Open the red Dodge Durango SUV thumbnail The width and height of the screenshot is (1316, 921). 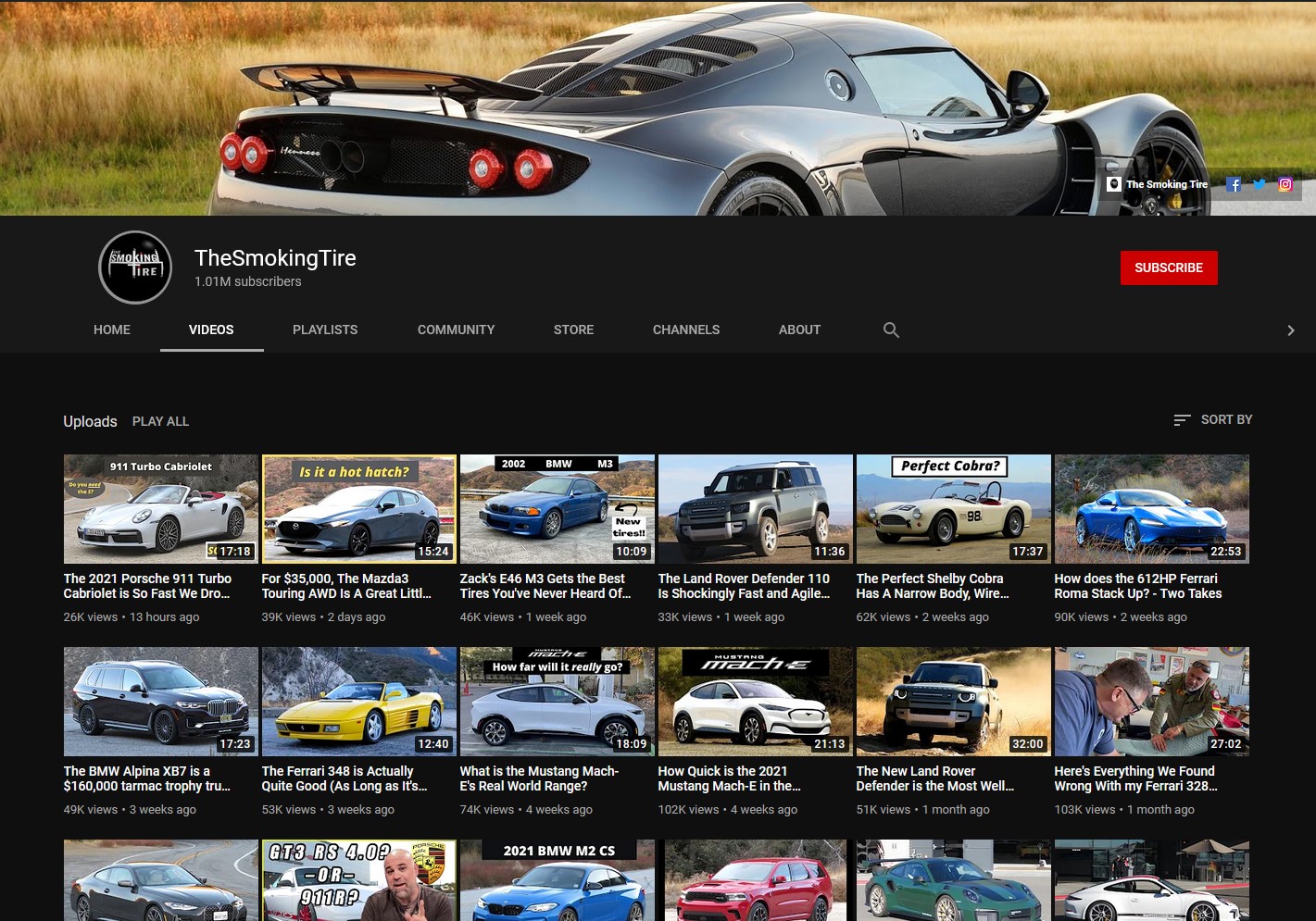click(x=755, y=880)
